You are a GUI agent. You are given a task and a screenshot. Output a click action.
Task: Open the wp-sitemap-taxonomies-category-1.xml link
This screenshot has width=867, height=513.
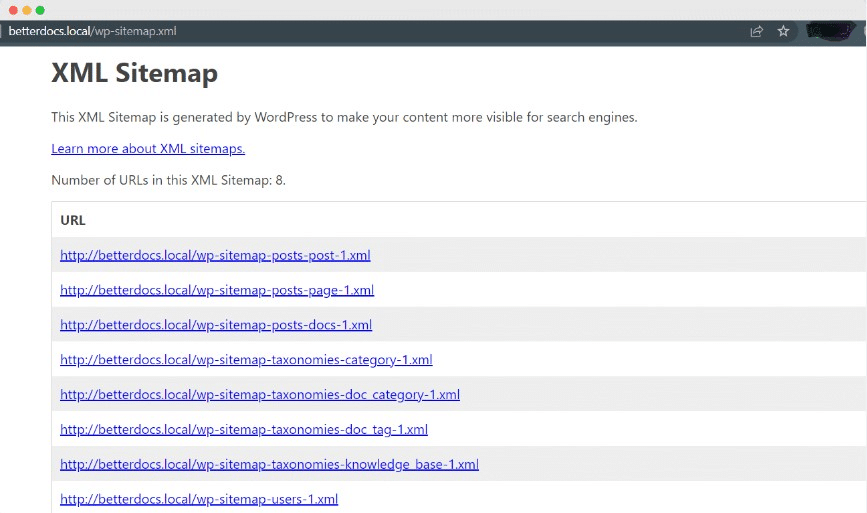(x=246, y=360)
